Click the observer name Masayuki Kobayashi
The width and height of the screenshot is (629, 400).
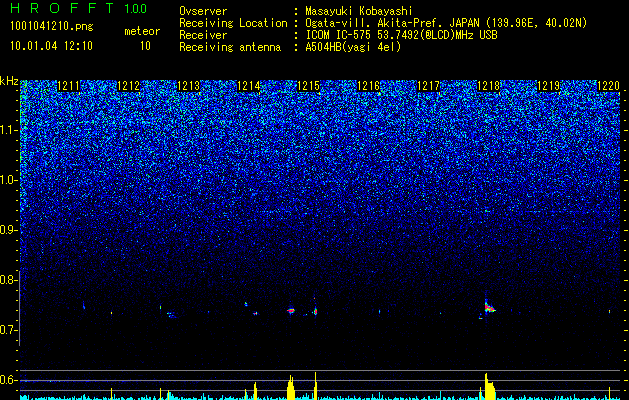(x=358, y=11)
